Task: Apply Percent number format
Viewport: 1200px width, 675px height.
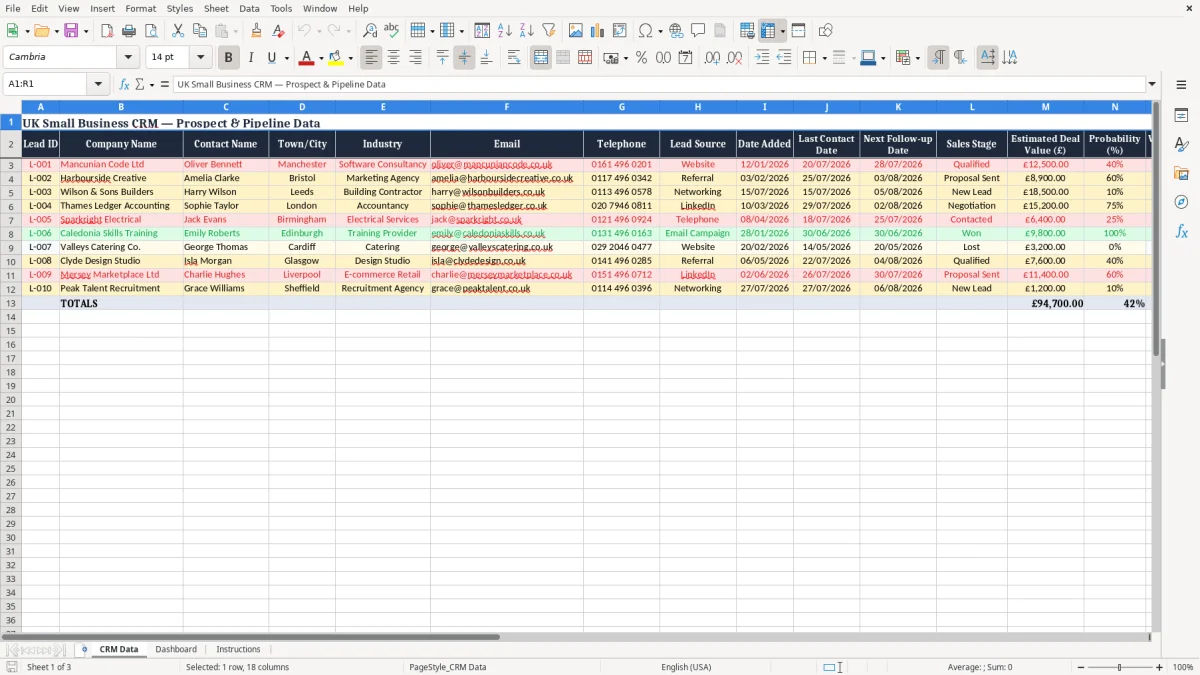Action: [641, 58]
